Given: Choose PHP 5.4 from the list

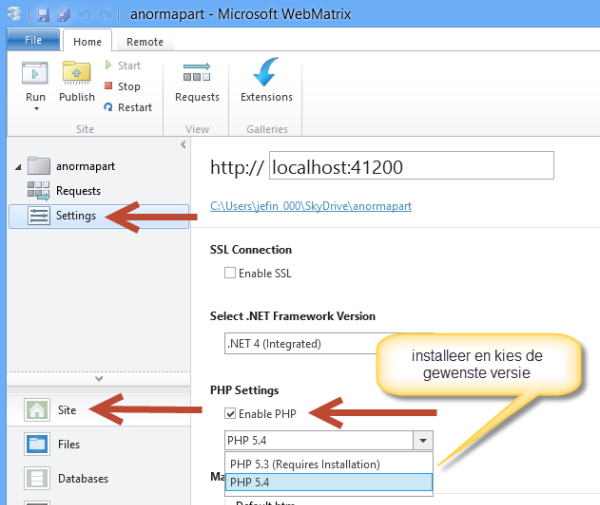Looking at the screenshot, I should [x=329, y=482].
